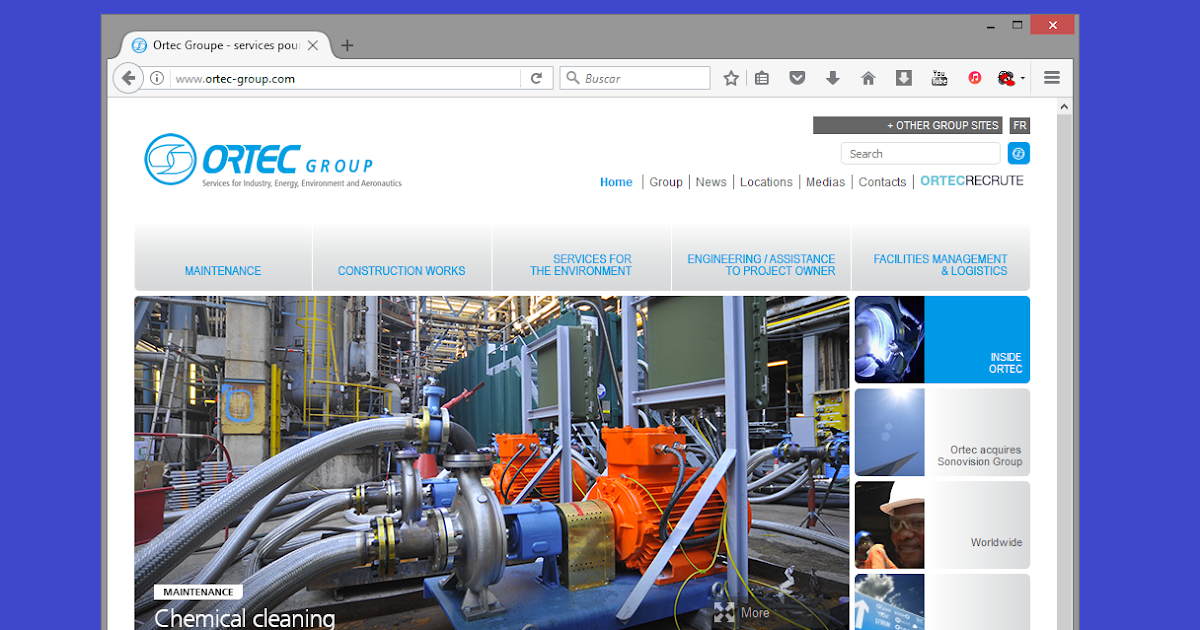The image size is (1200, 630).
Task: Click the Ortec Group logo
Action: click(x=272, y=160)
